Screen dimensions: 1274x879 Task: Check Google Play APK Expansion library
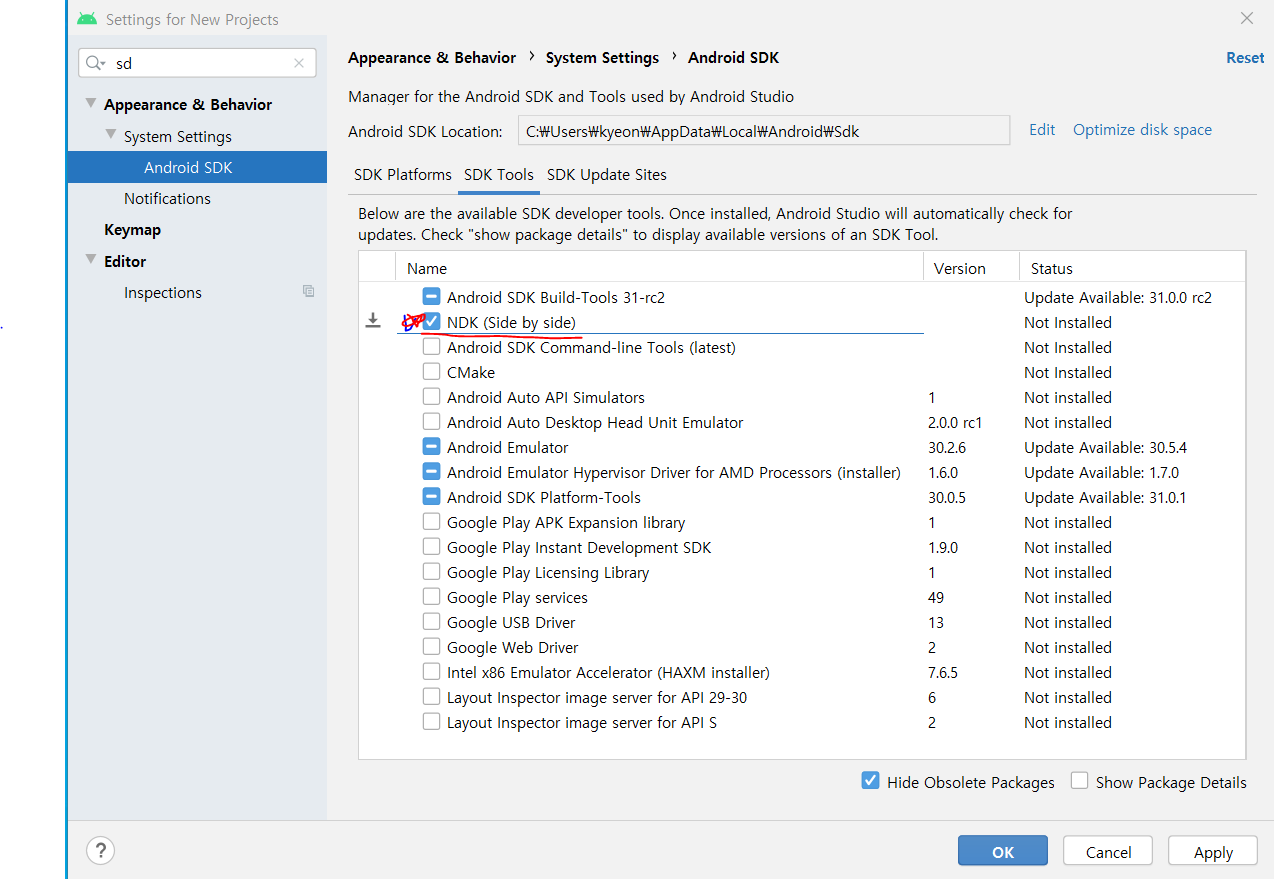point(431,522)
